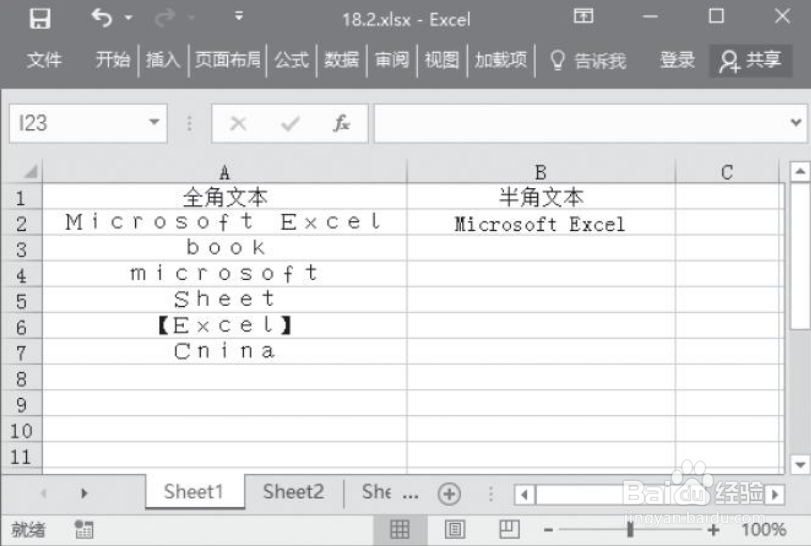Click the cell with ｂｏｏｋ

point(224,249)
